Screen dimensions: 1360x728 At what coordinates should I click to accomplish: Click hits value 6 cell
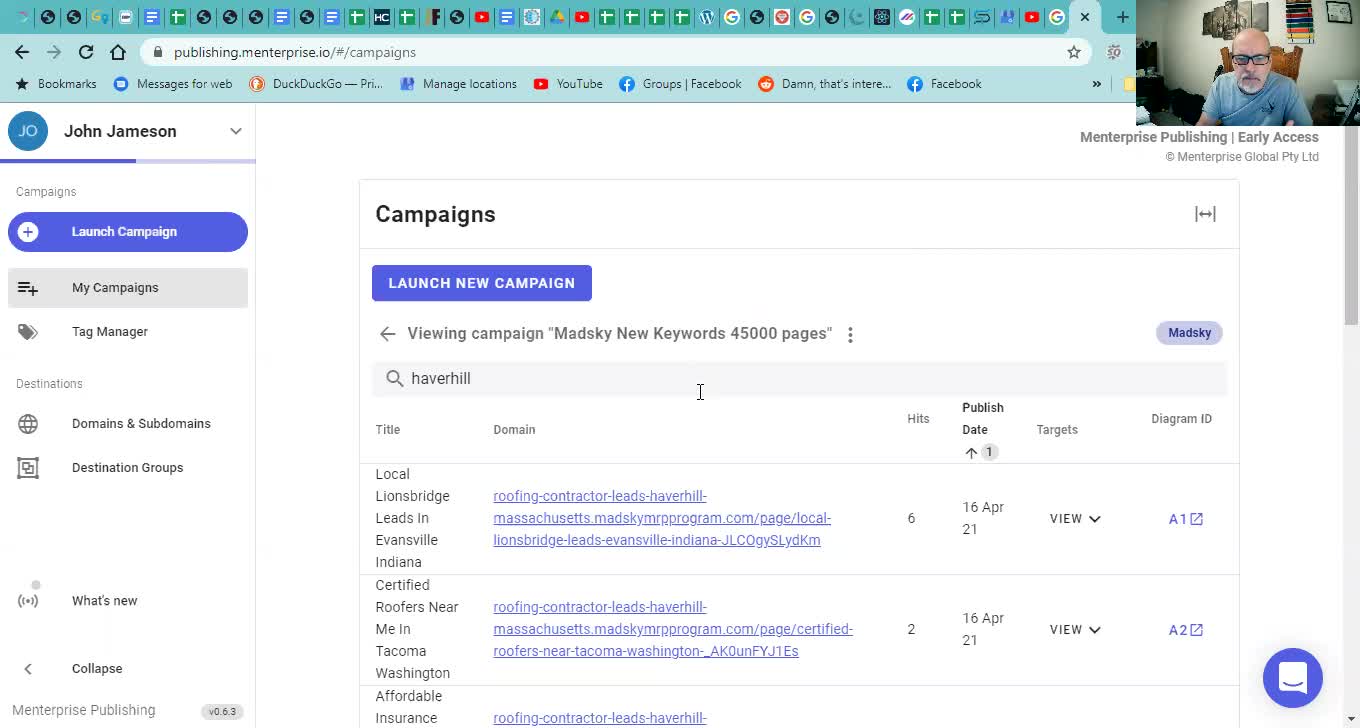click(911, 519)
